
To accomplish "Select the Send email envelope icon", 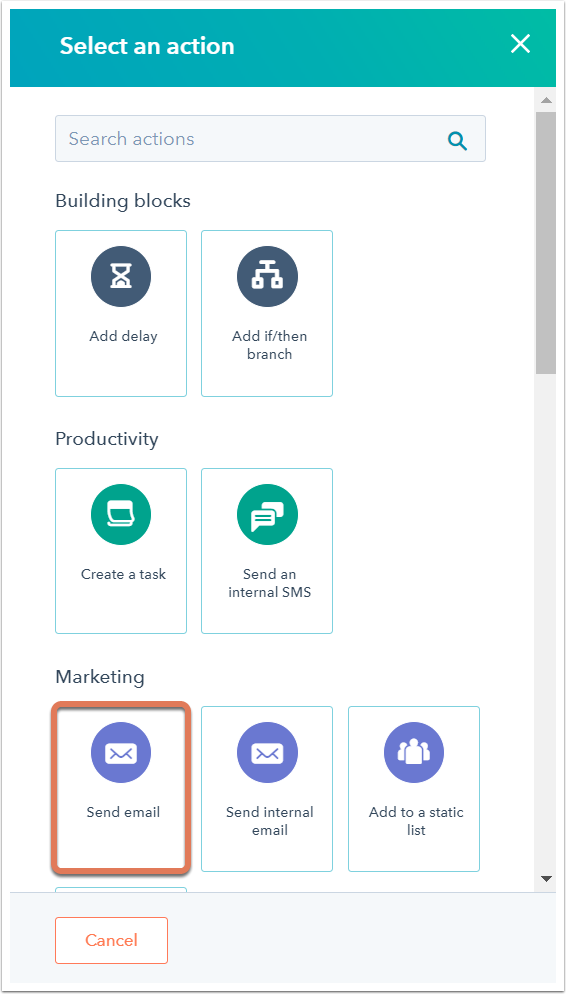I will pyautogui.click(x=121, y=753).
